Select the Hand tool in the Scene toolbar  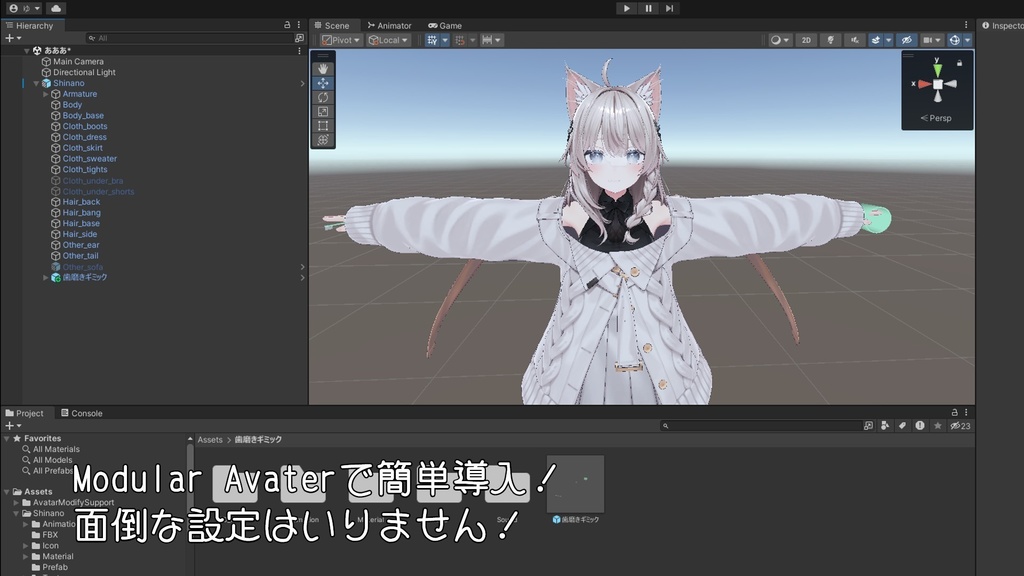[x=323, y=69]
